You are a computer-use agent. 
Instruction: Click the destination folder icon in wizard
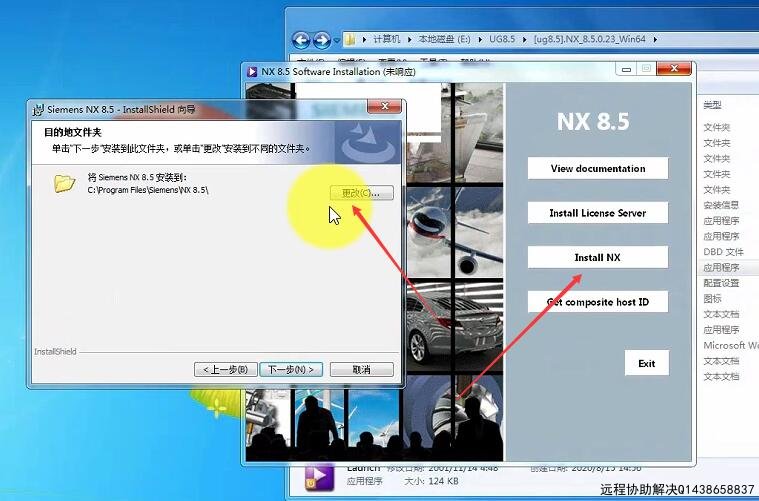pos(64,183)
